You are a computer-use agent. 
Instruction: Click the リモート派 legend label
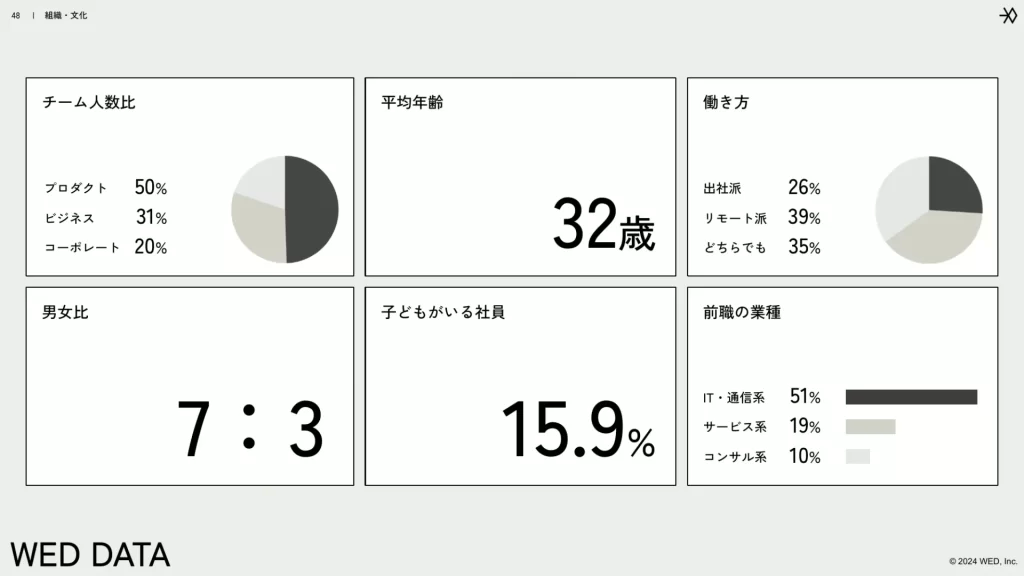pos(735,218)
